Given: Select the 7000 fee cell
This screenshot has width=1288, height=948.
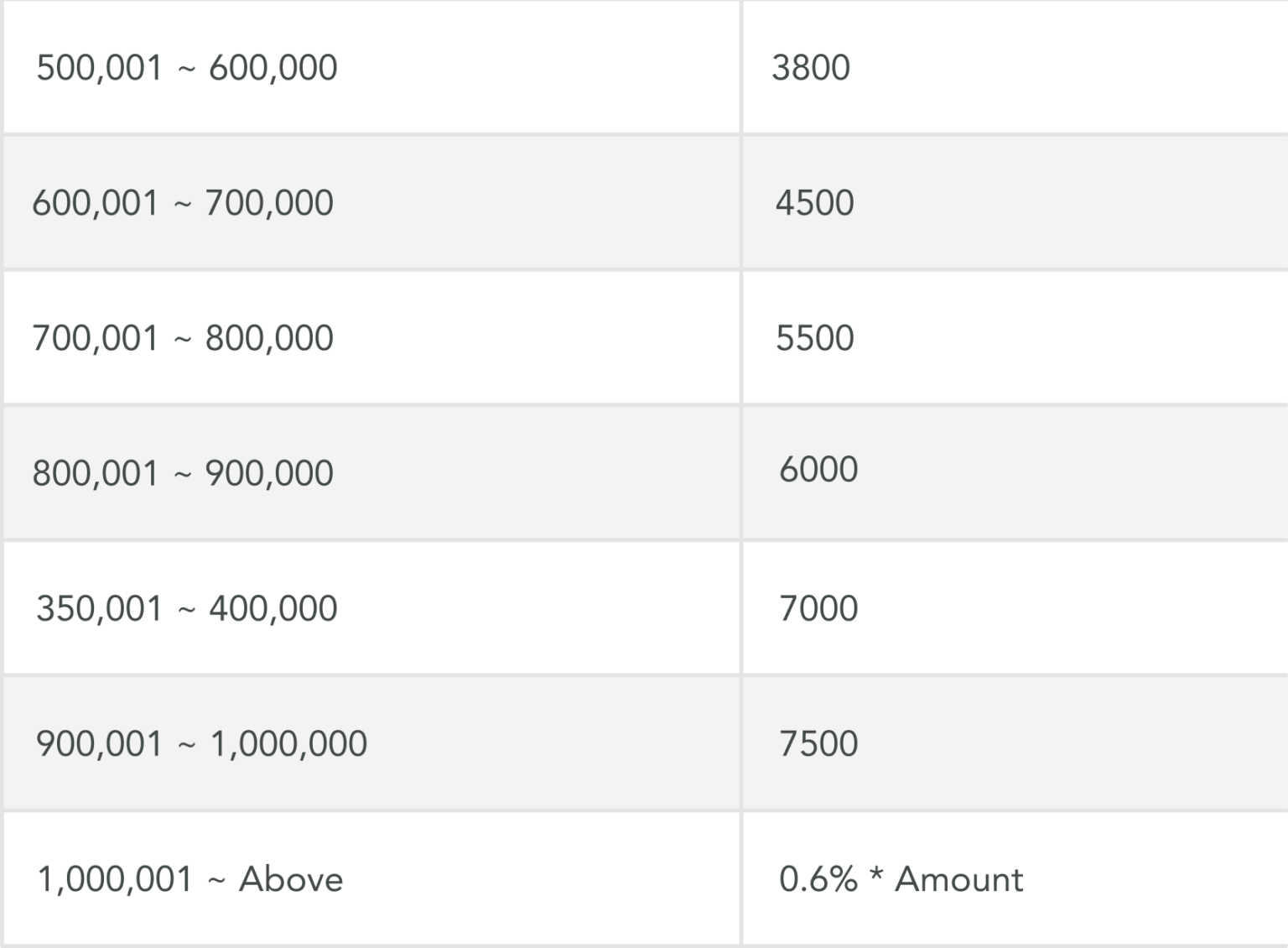Looking at the screenshot, I should 818,608.
